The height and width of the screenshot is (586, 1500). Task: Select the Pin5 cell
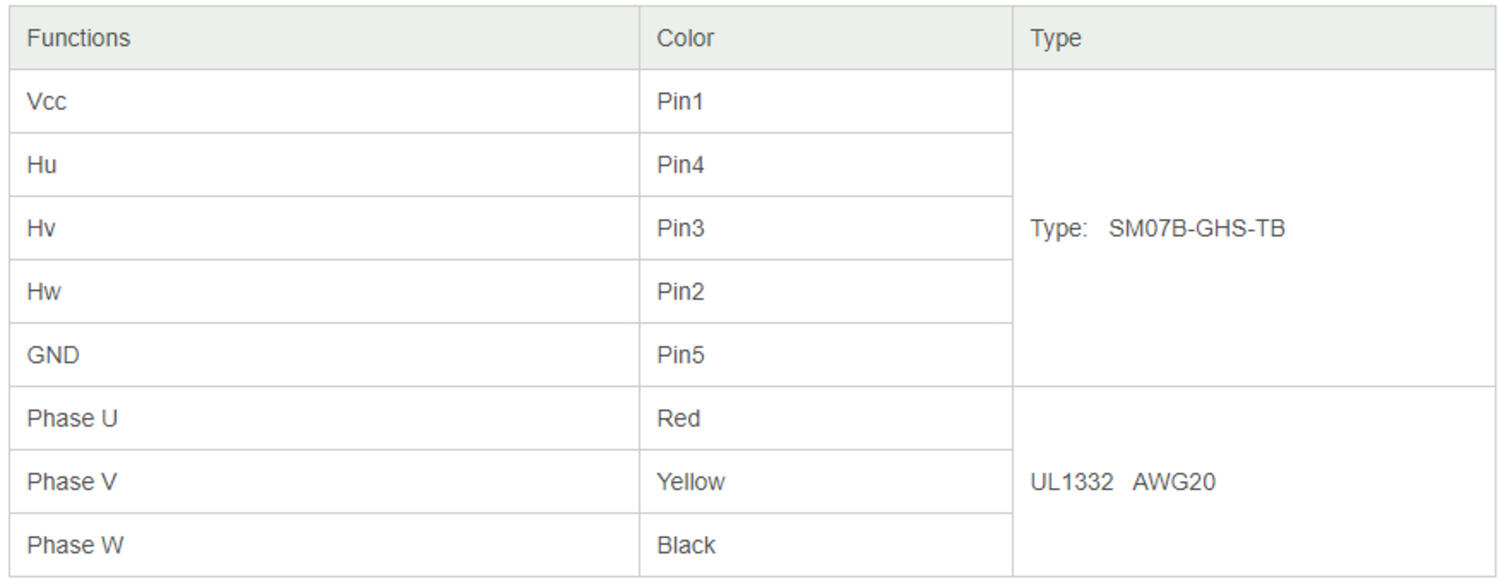click(x=680, y=355)
